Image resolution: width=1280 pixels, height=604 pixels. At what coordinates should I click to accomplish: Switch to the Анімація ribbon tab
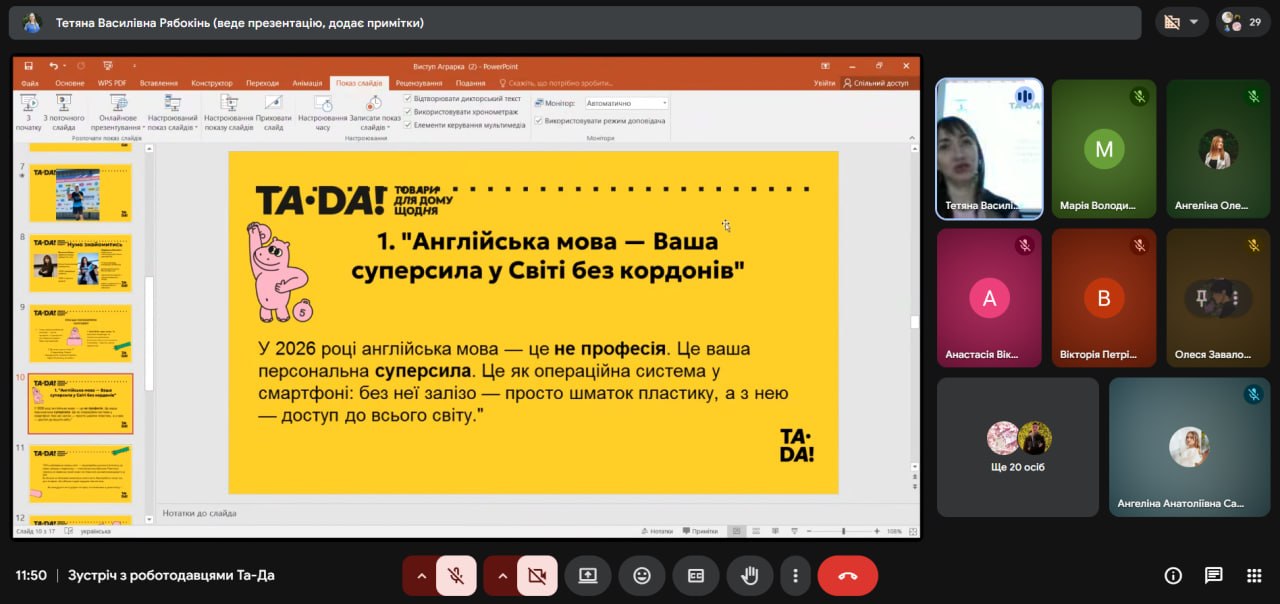click(x=307, y=83)
